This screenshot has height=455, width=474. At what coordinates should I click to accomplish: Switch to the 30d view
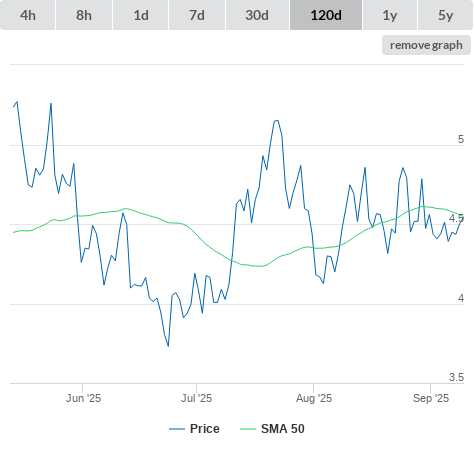pyautogui.click(x=257, y=15)
